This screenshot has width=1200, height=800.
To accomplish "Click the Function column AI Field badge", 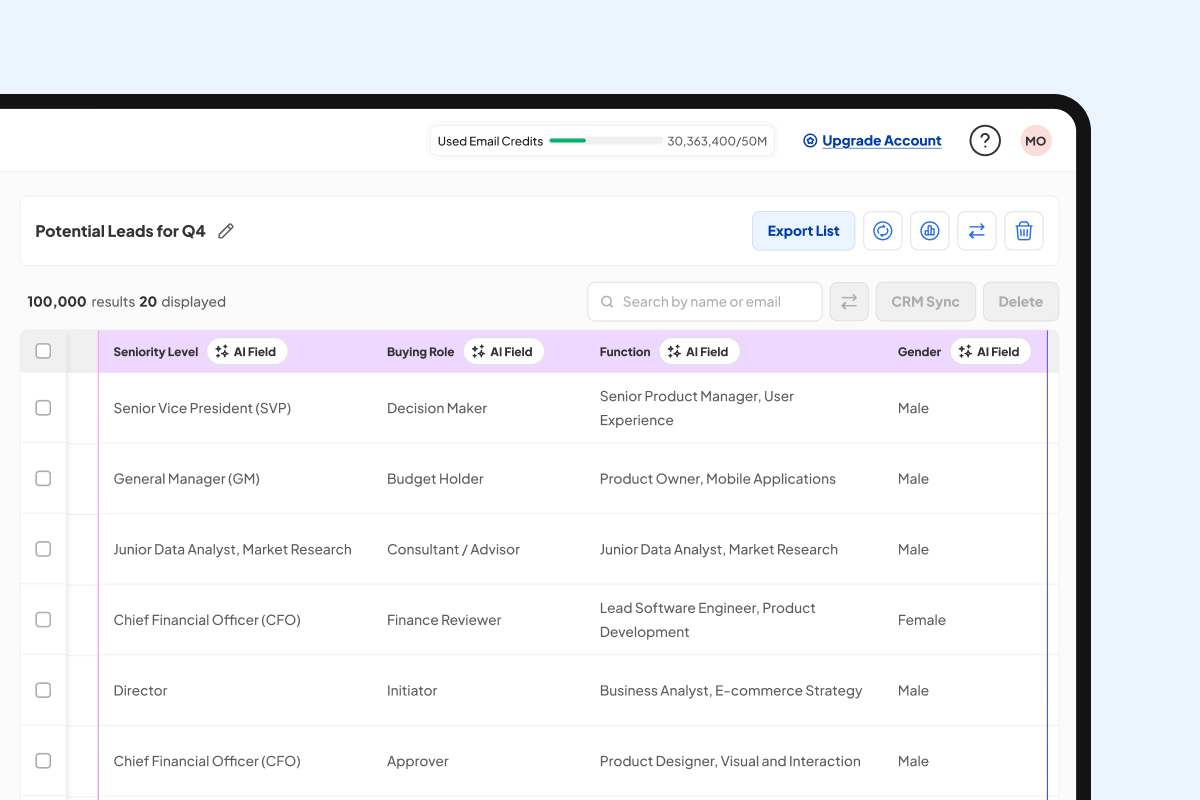I will [700, 352].
